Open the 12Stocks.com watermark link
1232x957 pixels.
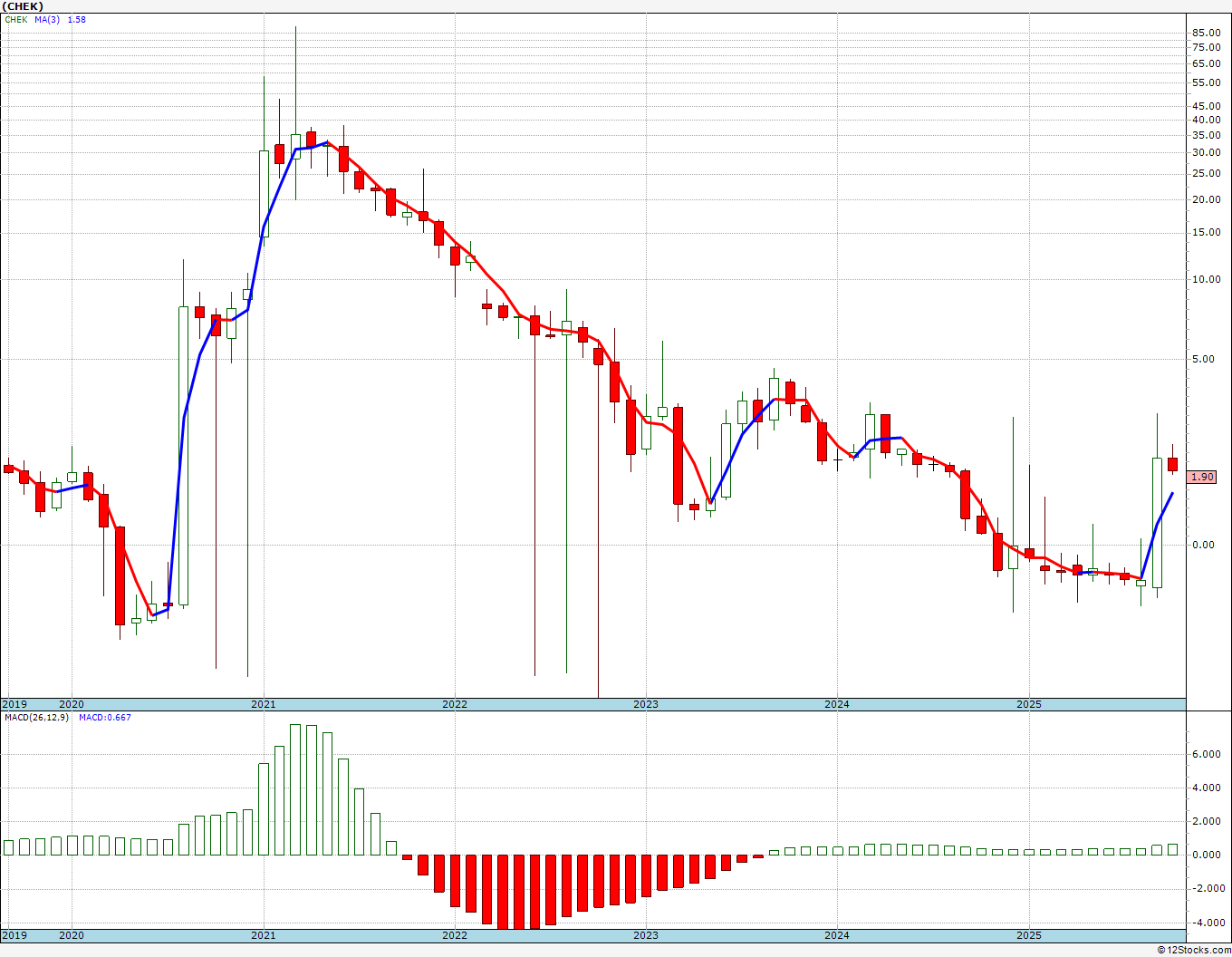[1194, 950]
